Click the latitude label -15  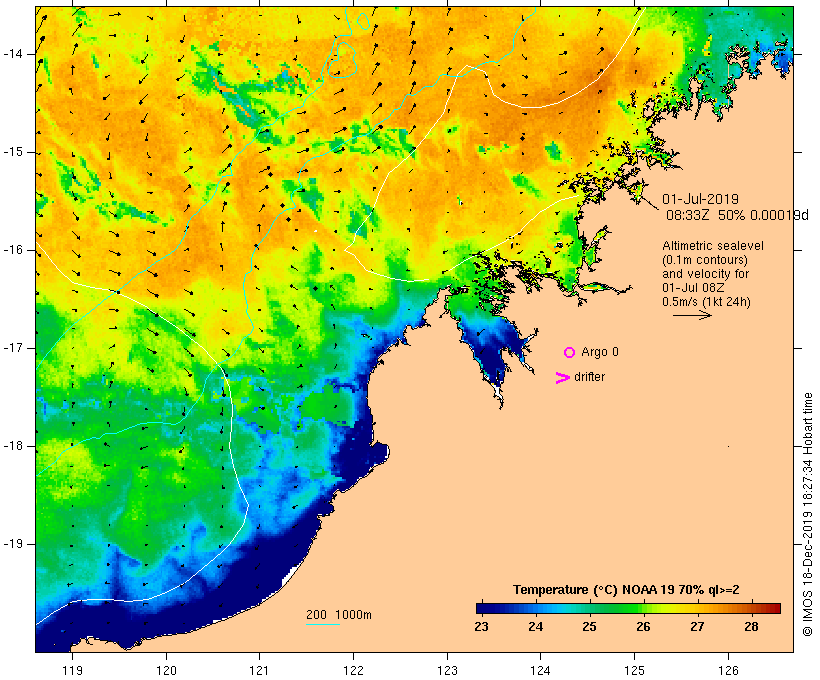coord(13,152)
